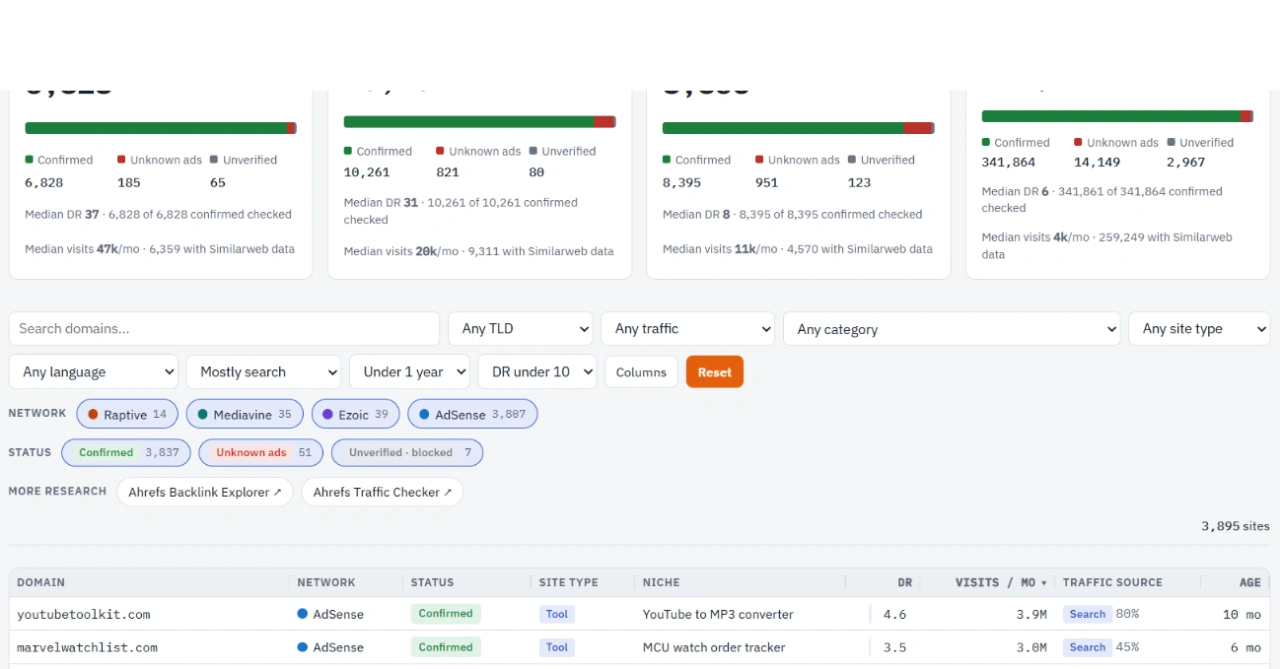The image size is (1280, 669).
Task: Sort by the NETWORK column header
Action: coord(326,582)
